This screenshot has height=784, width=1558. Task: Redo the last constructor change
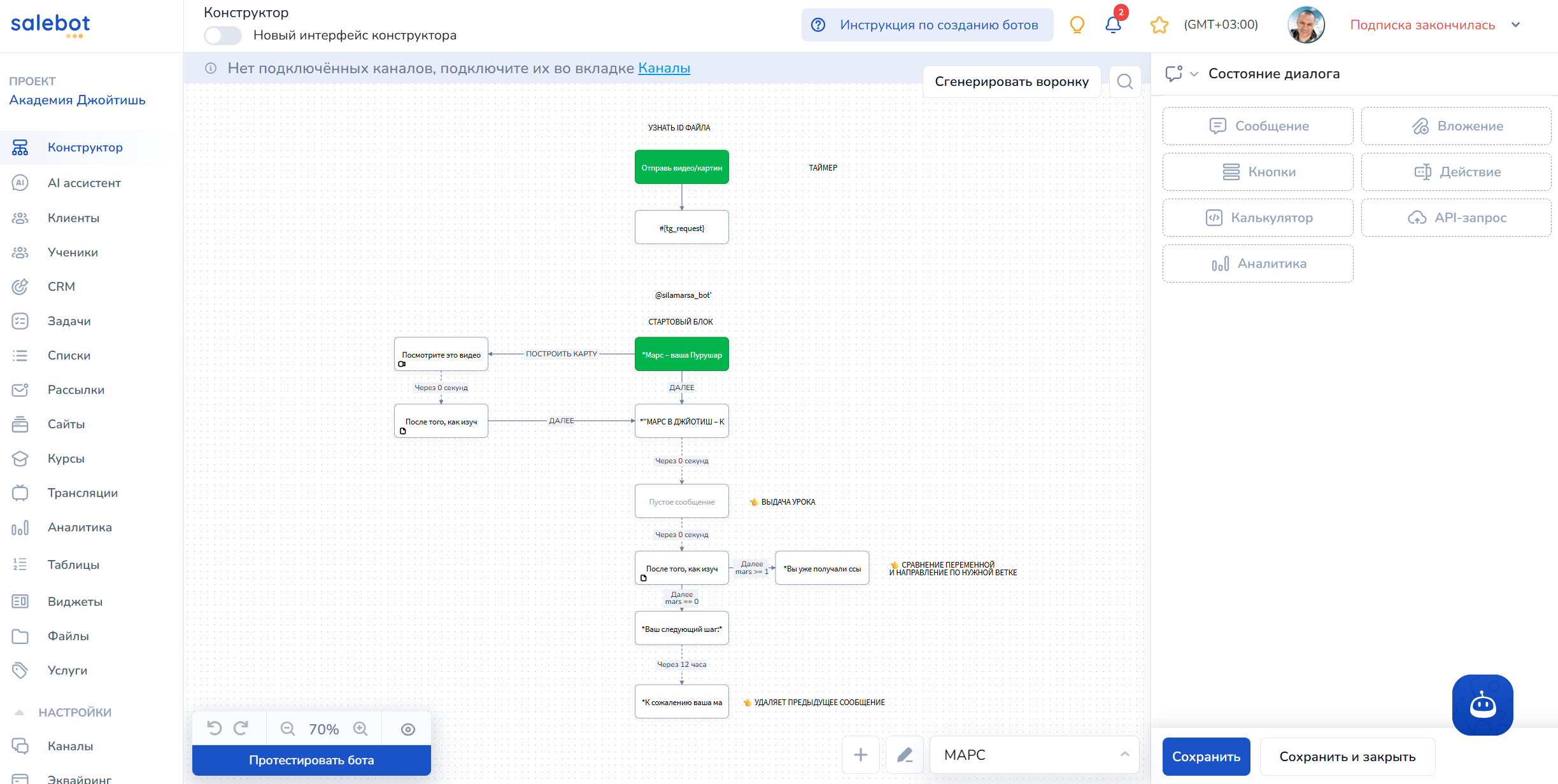pyautogui.click(x=241, y=729)
